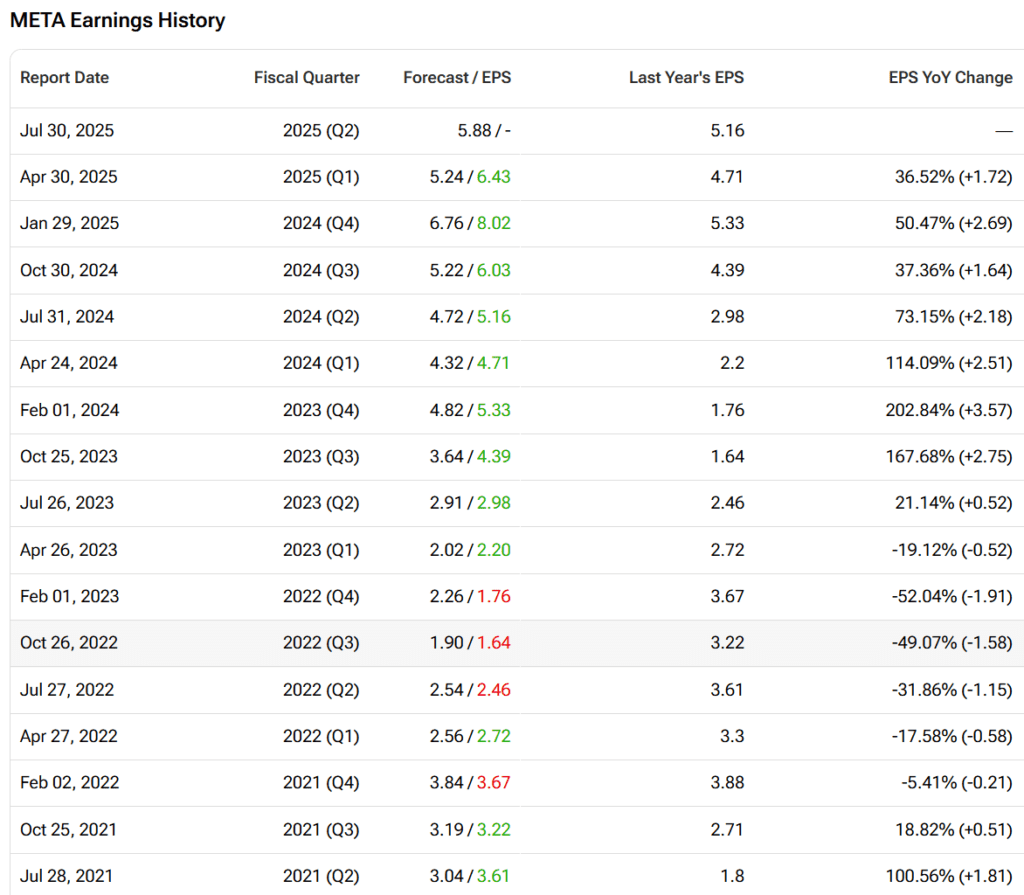Click the "Oct 26, 2022" report date
This screenshot has width=1024, height=895.
click(69, 643)
